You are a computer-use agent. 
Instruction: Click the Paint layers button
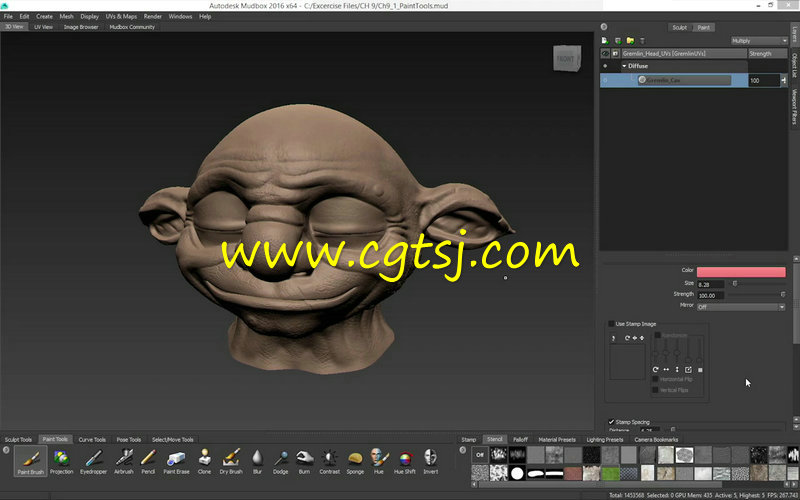click(704, 28)
